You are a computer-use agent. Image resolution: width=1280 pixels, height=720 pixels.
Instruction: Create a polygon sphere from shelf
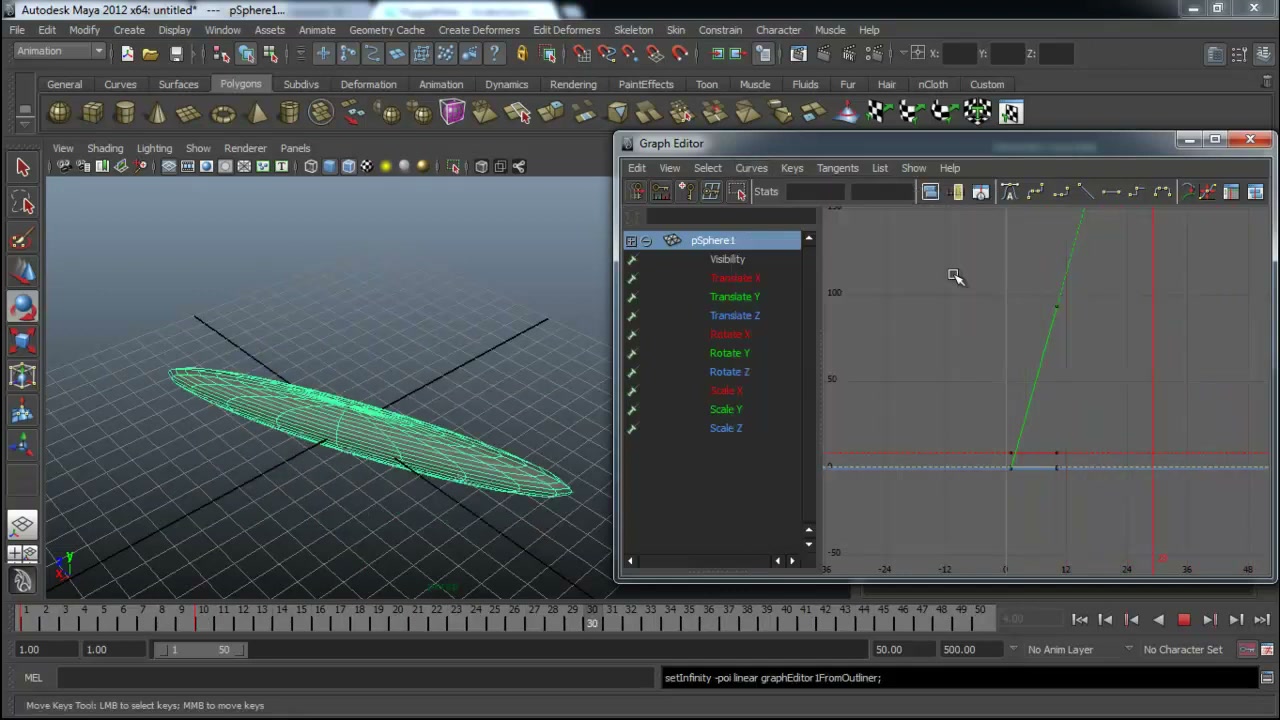[59, 112]
